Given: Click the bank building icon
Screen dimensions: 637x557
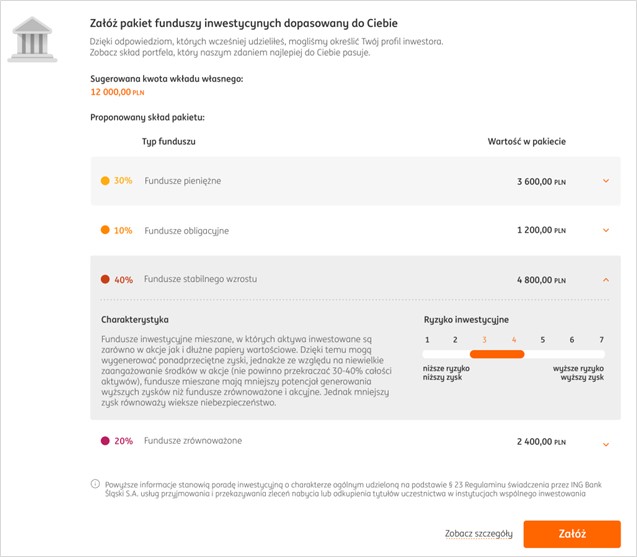Looking at the screenshot, I should click(x=33, y=38).
